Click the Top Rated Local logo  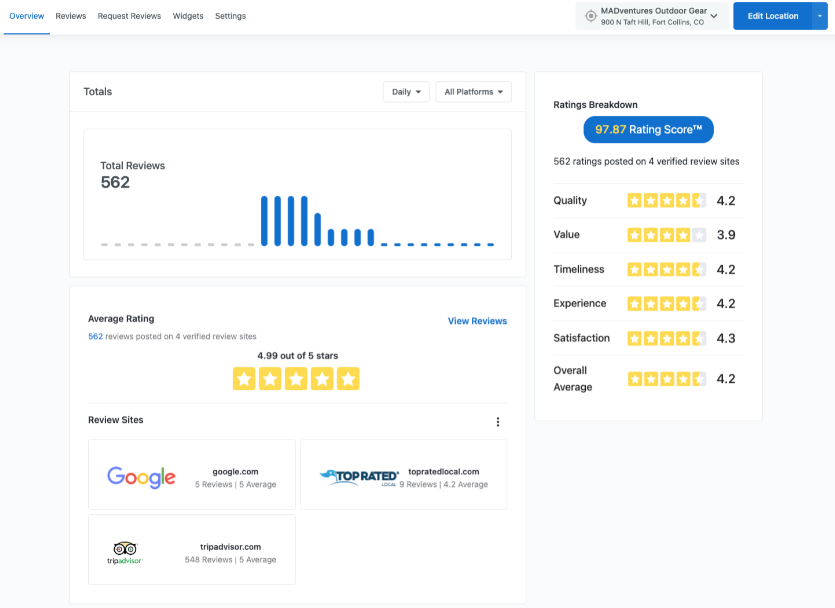[359, 477]
